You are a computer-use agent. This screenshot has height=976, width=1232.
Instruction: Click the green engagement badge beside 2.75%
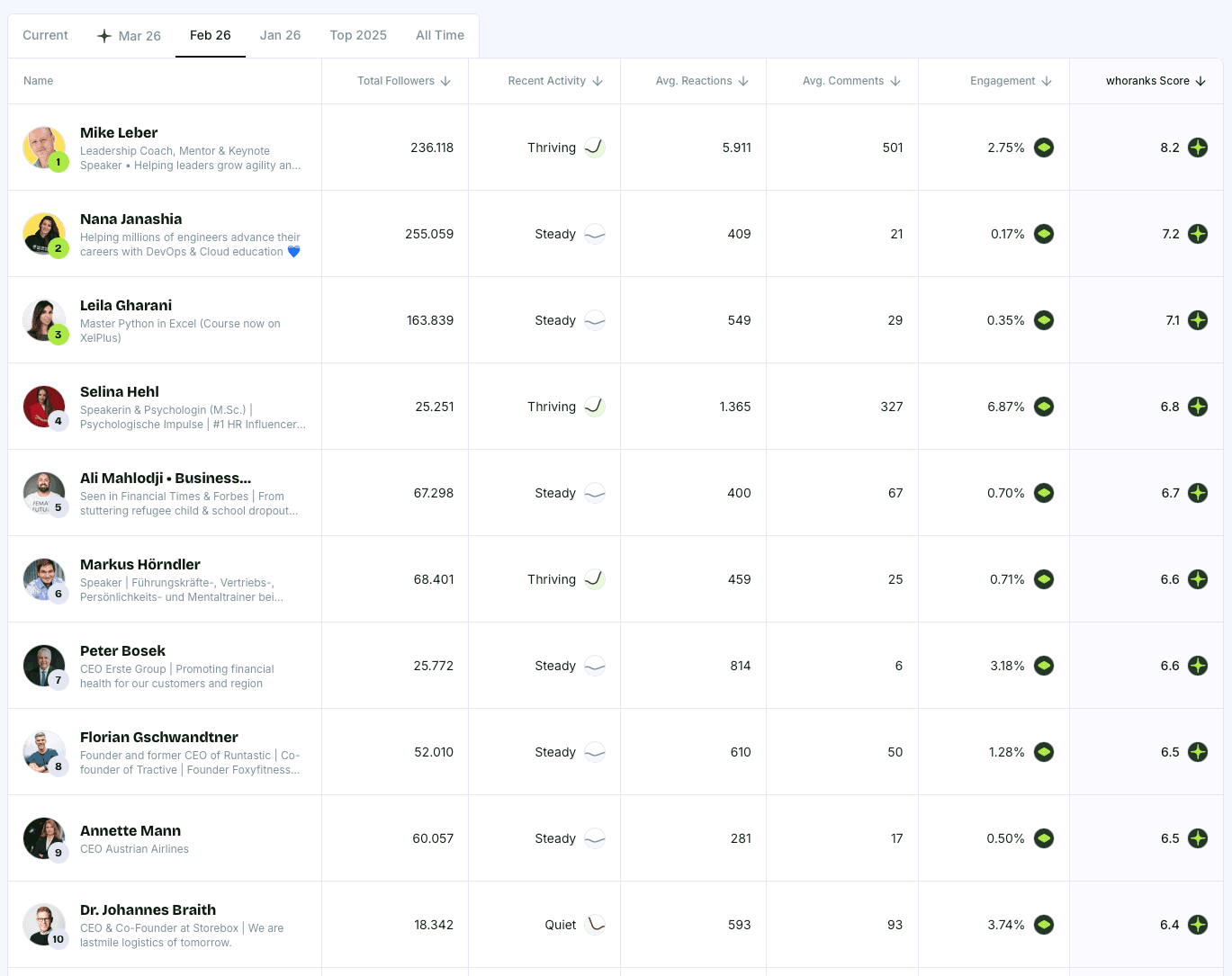click(x=1044, y=148)
